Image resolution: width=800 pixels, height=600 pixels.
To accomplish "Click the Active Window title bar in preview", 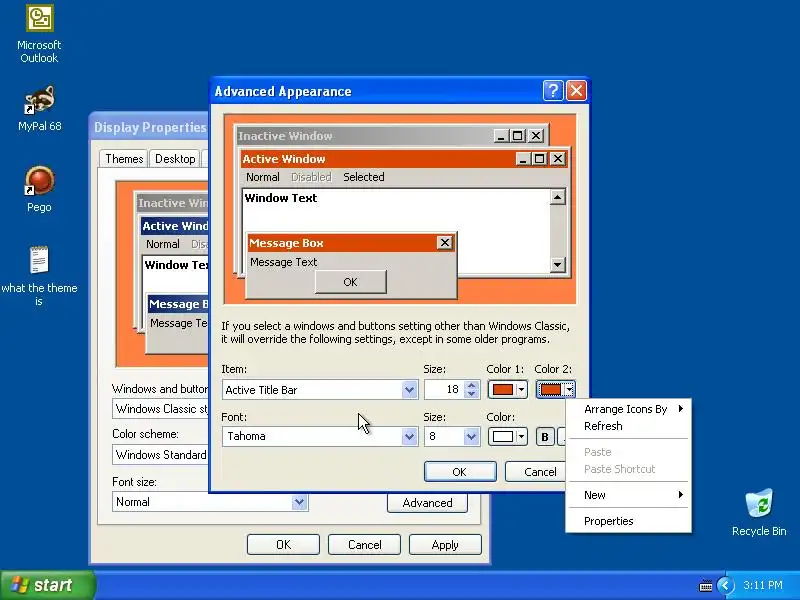I will click(378, 159).
